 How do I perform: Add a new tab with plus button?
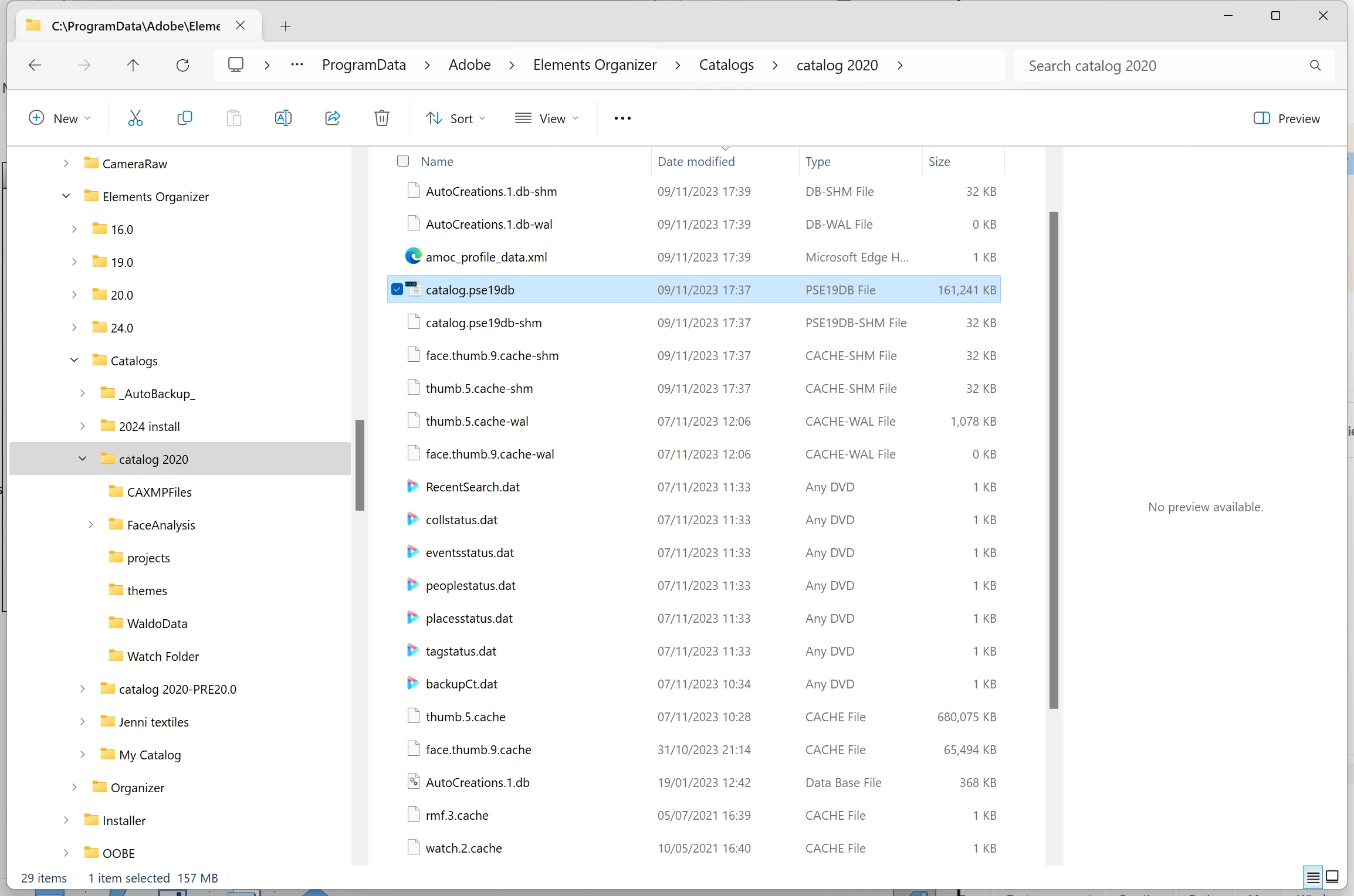286,26
